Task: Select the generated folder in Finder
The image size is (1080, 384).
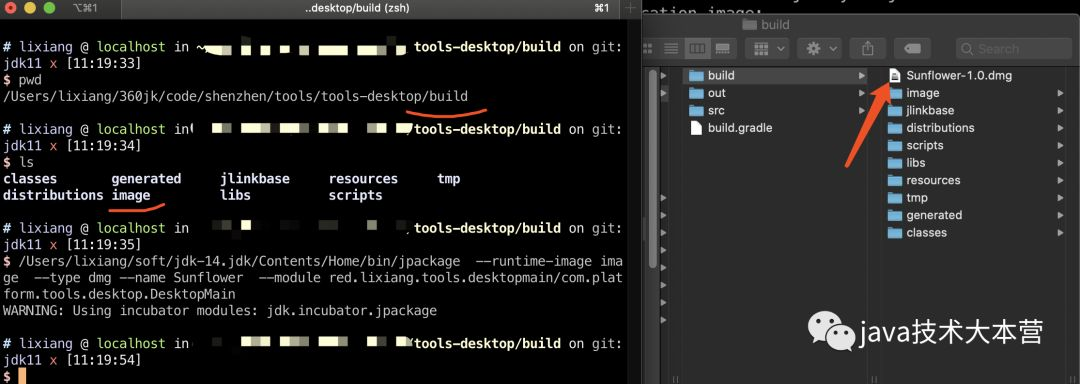Action: click(x=934, y=215)
